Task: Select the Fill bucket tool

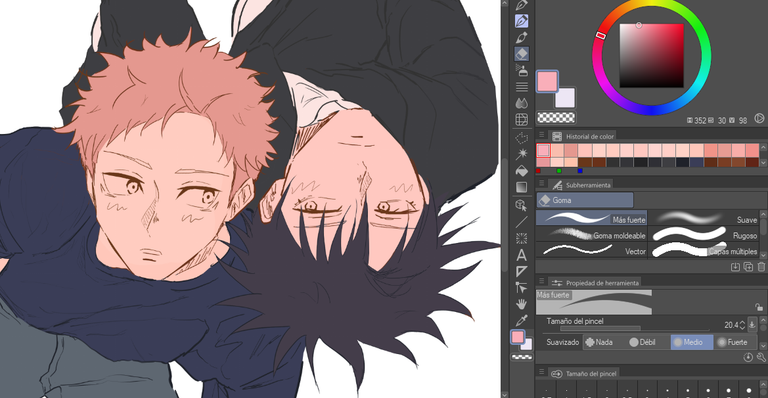Action: click(x=522, y=170)
